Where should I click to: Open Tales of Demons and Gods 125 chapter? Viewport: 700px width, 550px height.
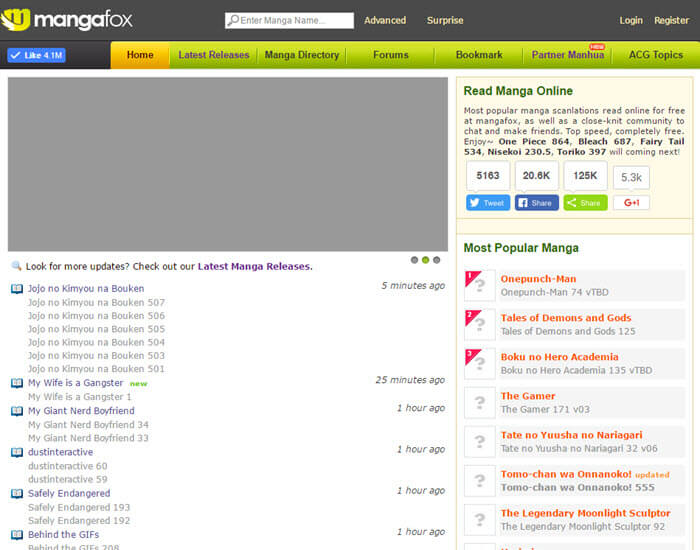(x=568, y=331)
